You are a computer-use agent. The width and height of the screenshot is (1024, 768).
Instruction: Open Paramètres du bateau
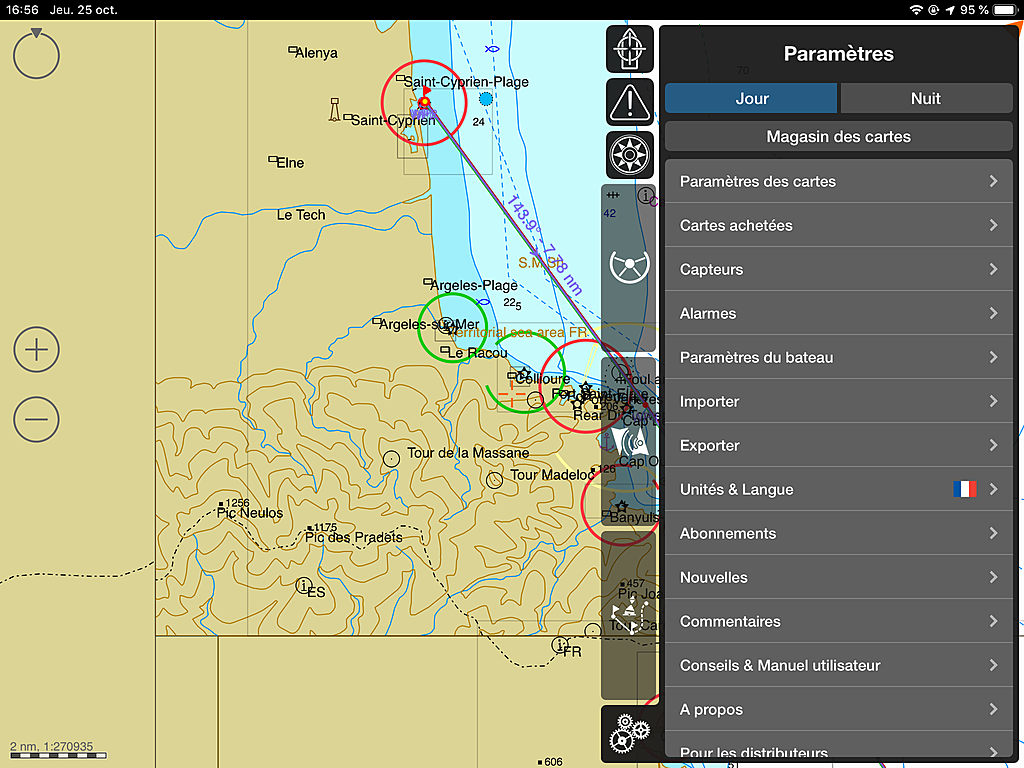coord(839,357)
